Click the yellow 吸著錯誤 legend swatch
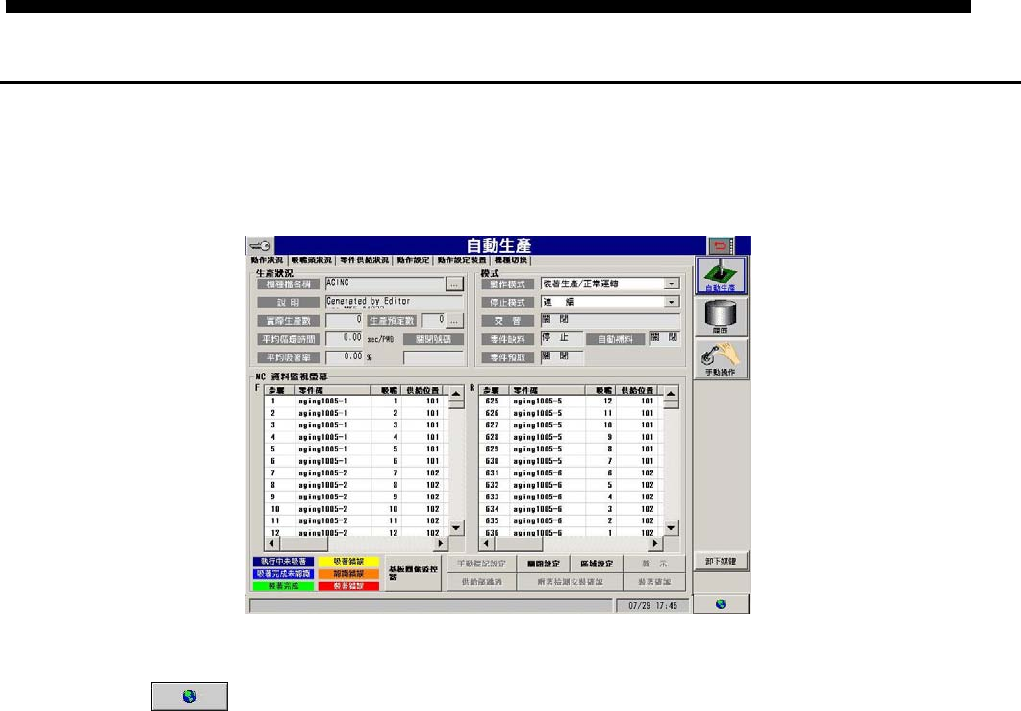The width and height of the screenshot is (1021, 711). click(349, 561)
